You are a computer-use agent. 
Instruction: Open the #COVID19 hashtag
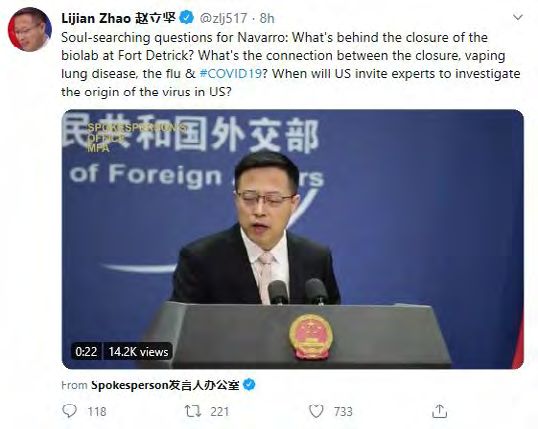tap(231, 73)
